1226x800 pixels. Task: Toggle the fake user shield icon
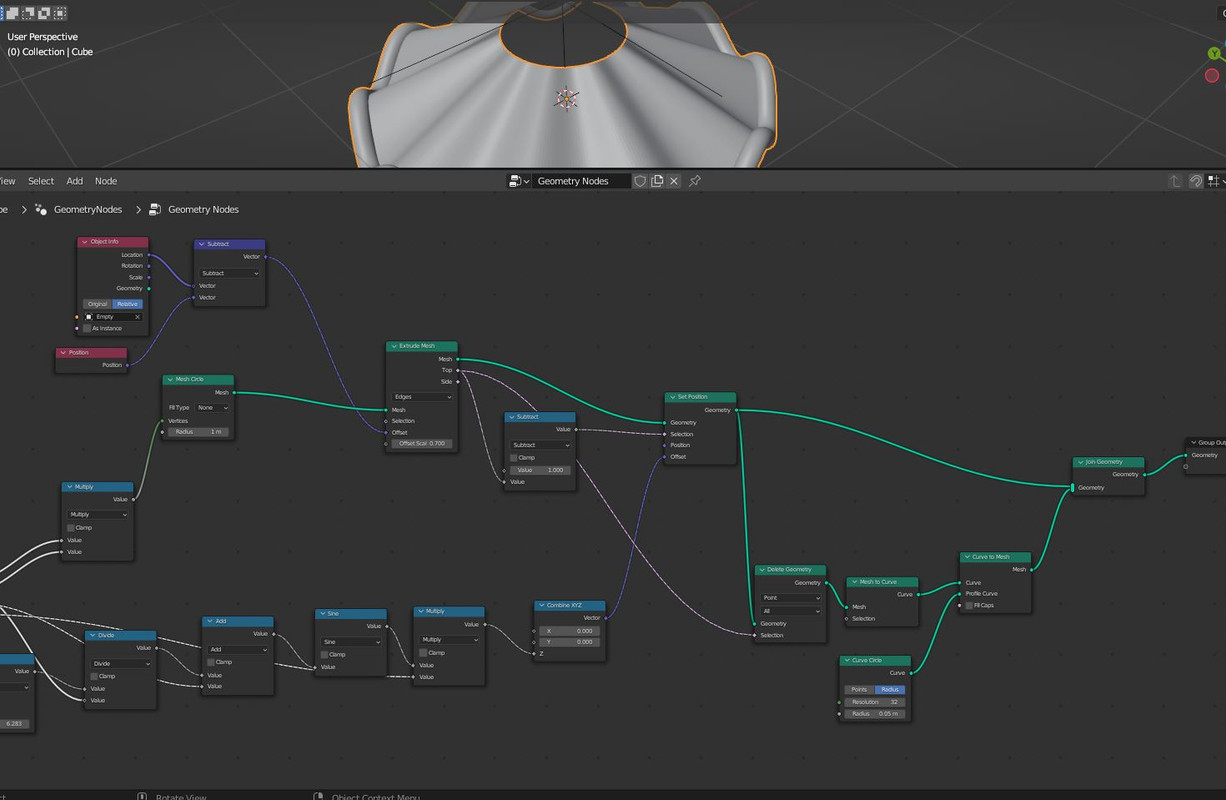[640, 181]
